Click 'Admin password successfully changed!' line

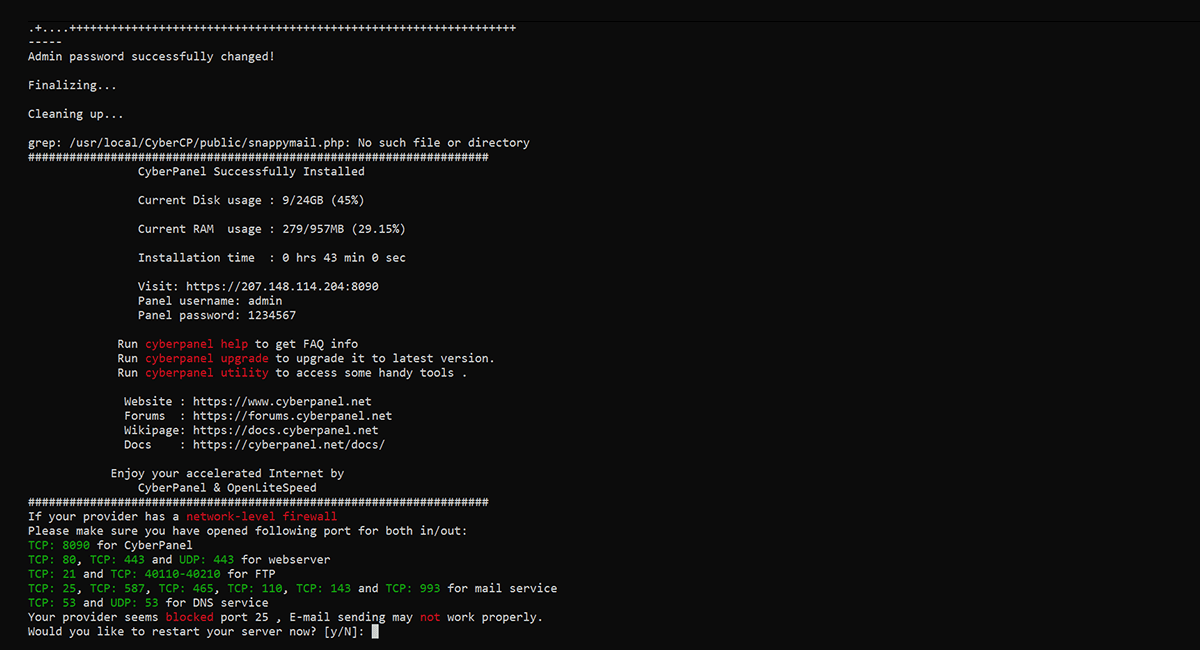coord(151,57)
